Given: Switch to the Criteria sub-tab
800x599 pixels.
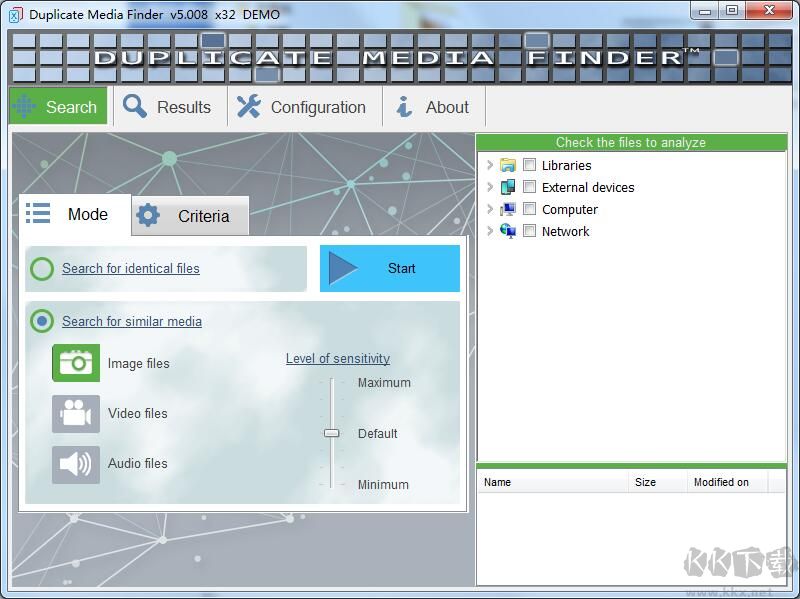Looking at the screenshot, I should tap(190, 216).
